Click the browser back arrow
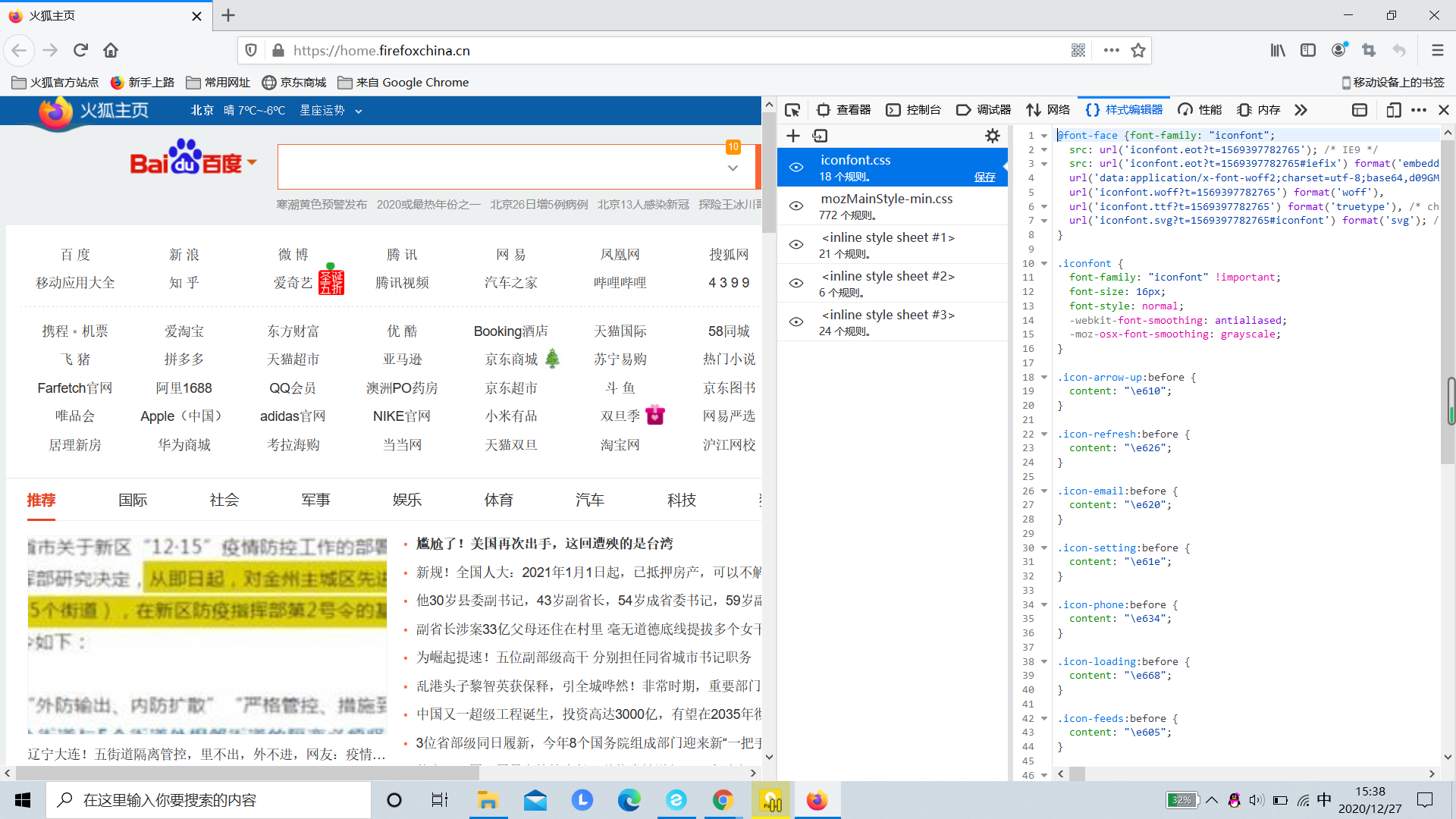The height and width of the screenshot is (819, 1456). (x=19, y=50)
